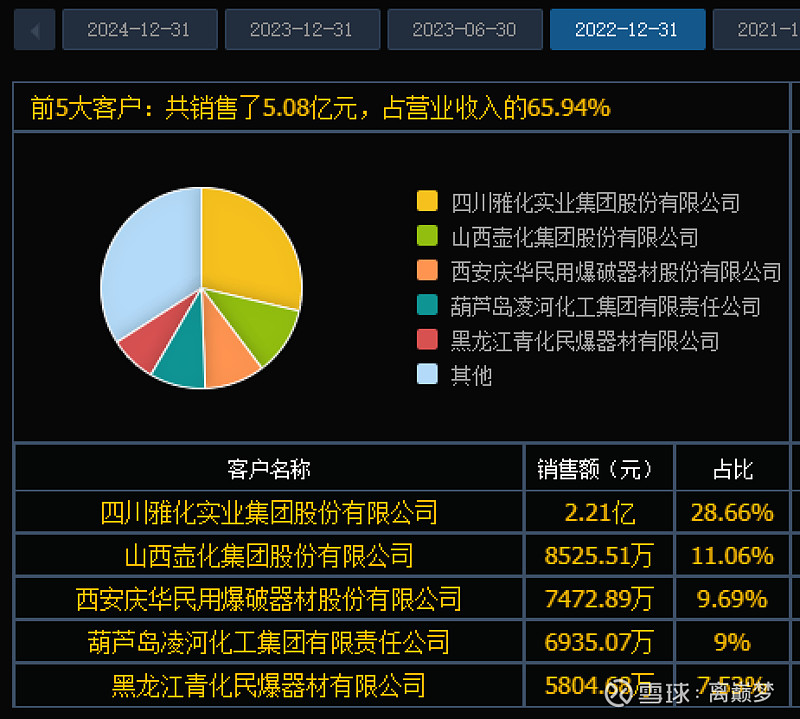Image resolution: width=800 pixels, height=719 pixels.
Task: Open the 2023-06-30 report tab
Action: pos(465,30)
